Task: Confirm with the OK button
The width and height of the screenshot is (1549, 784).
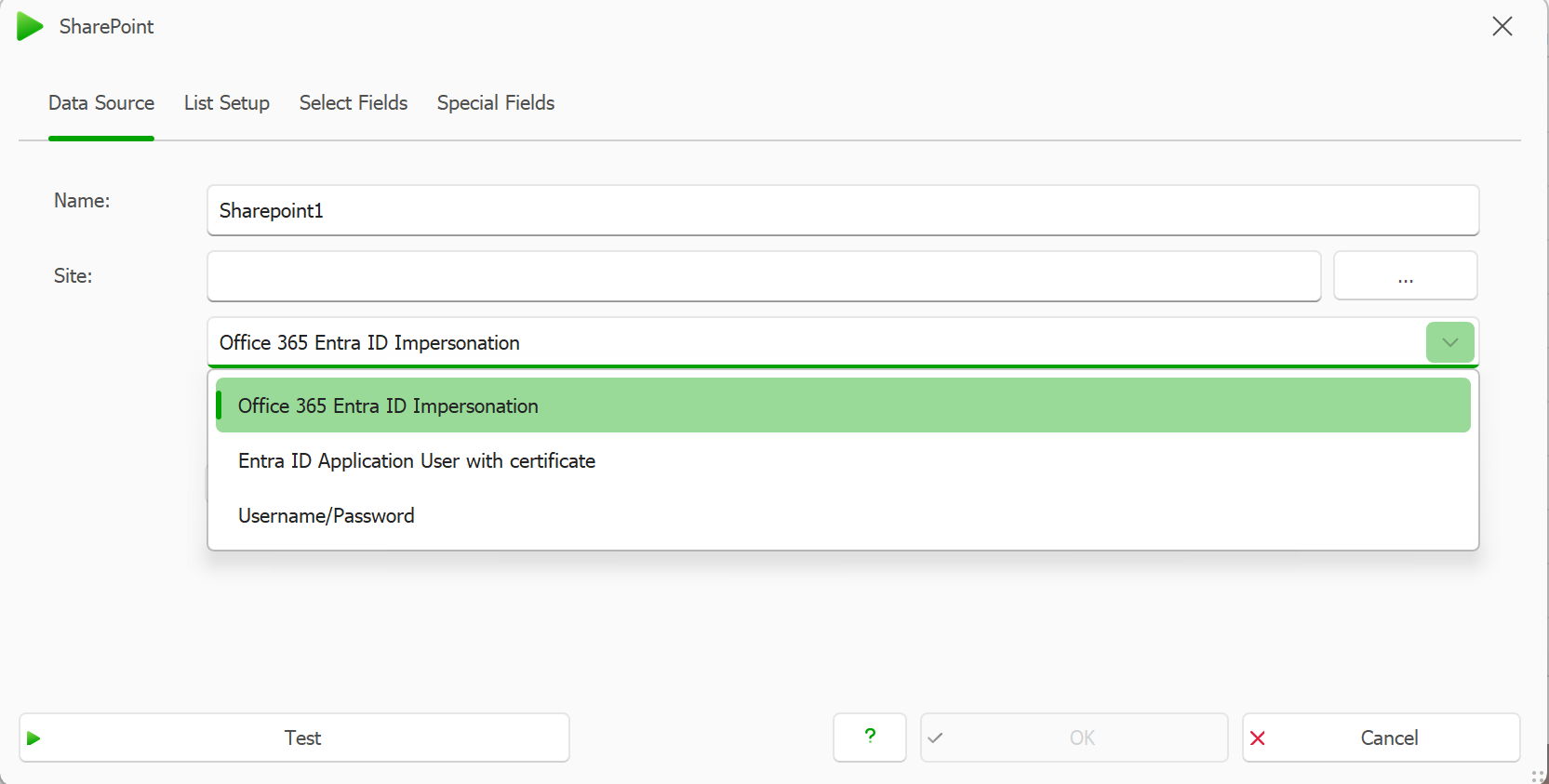Action: [x=1075, y=737]
